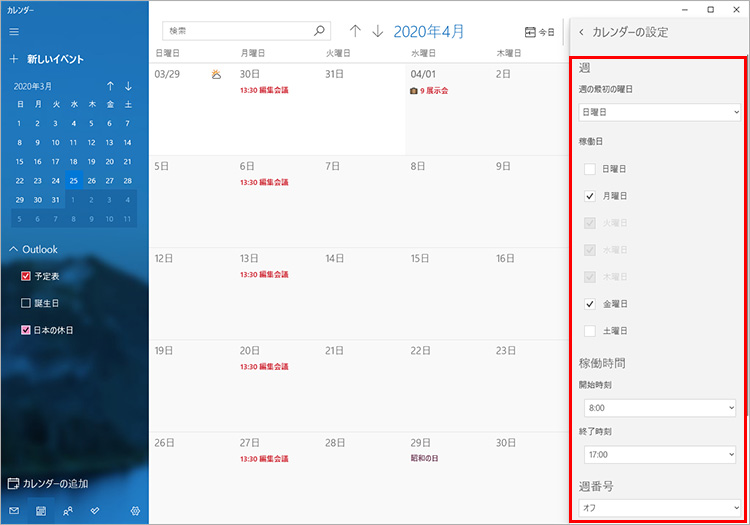Open 13:30 編集会議 event on 20日
This screenshot has height=525, width=750.
coord(264,367)
